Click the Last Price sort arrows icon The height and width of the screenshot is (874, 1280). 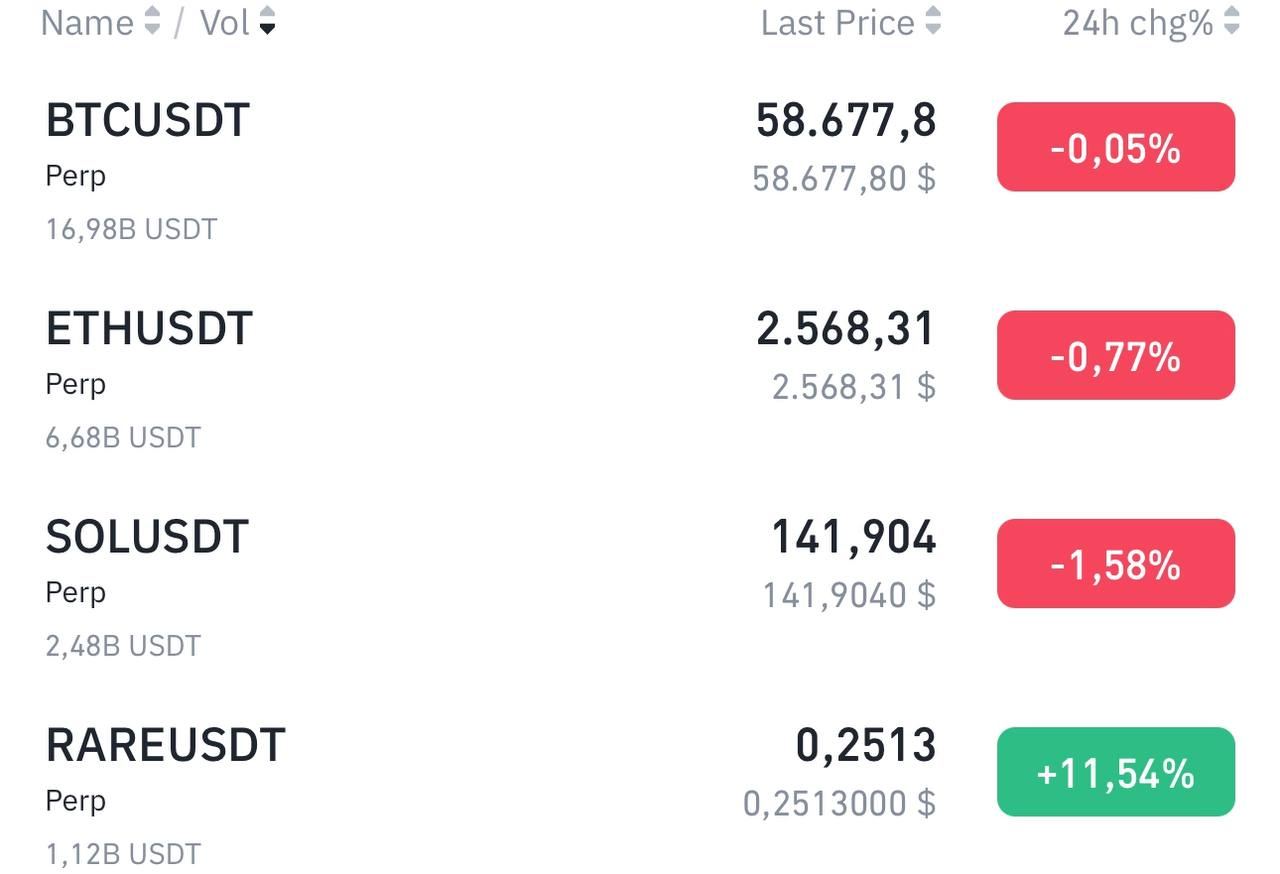(933, 21)
